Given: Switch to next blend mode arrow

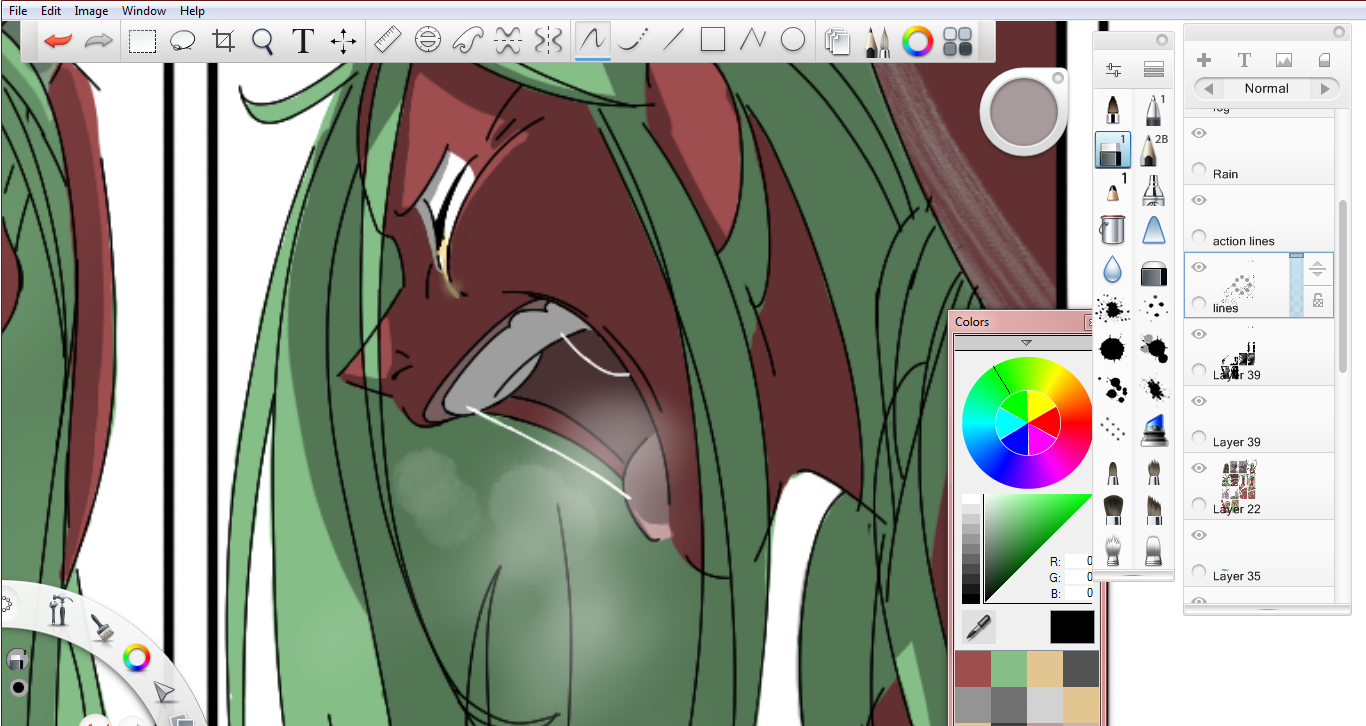Looking at the screenshot, I should coord(1325,88).
